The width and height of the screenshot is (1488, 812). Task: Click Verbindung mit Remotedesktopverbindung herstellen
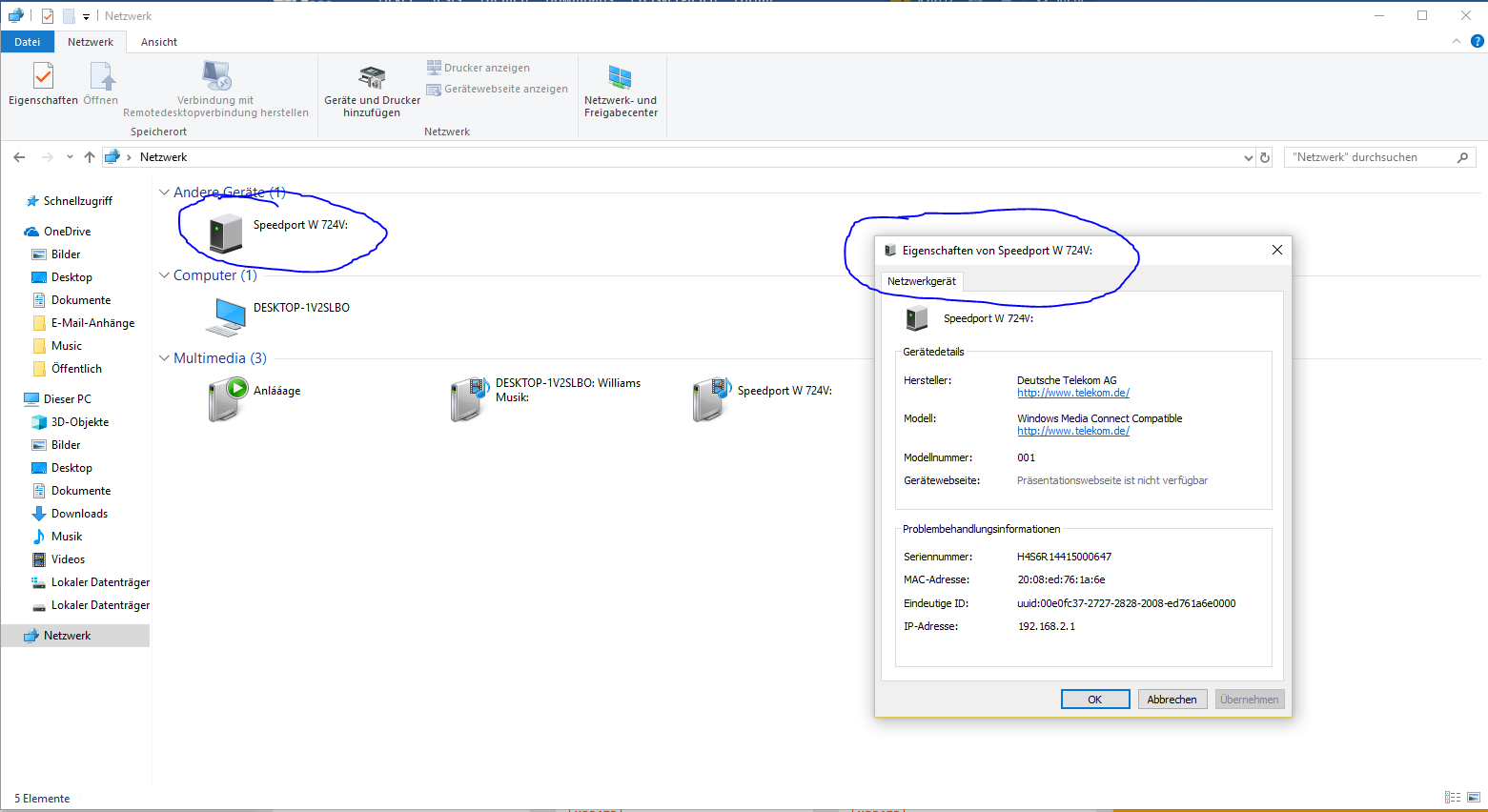215,90
